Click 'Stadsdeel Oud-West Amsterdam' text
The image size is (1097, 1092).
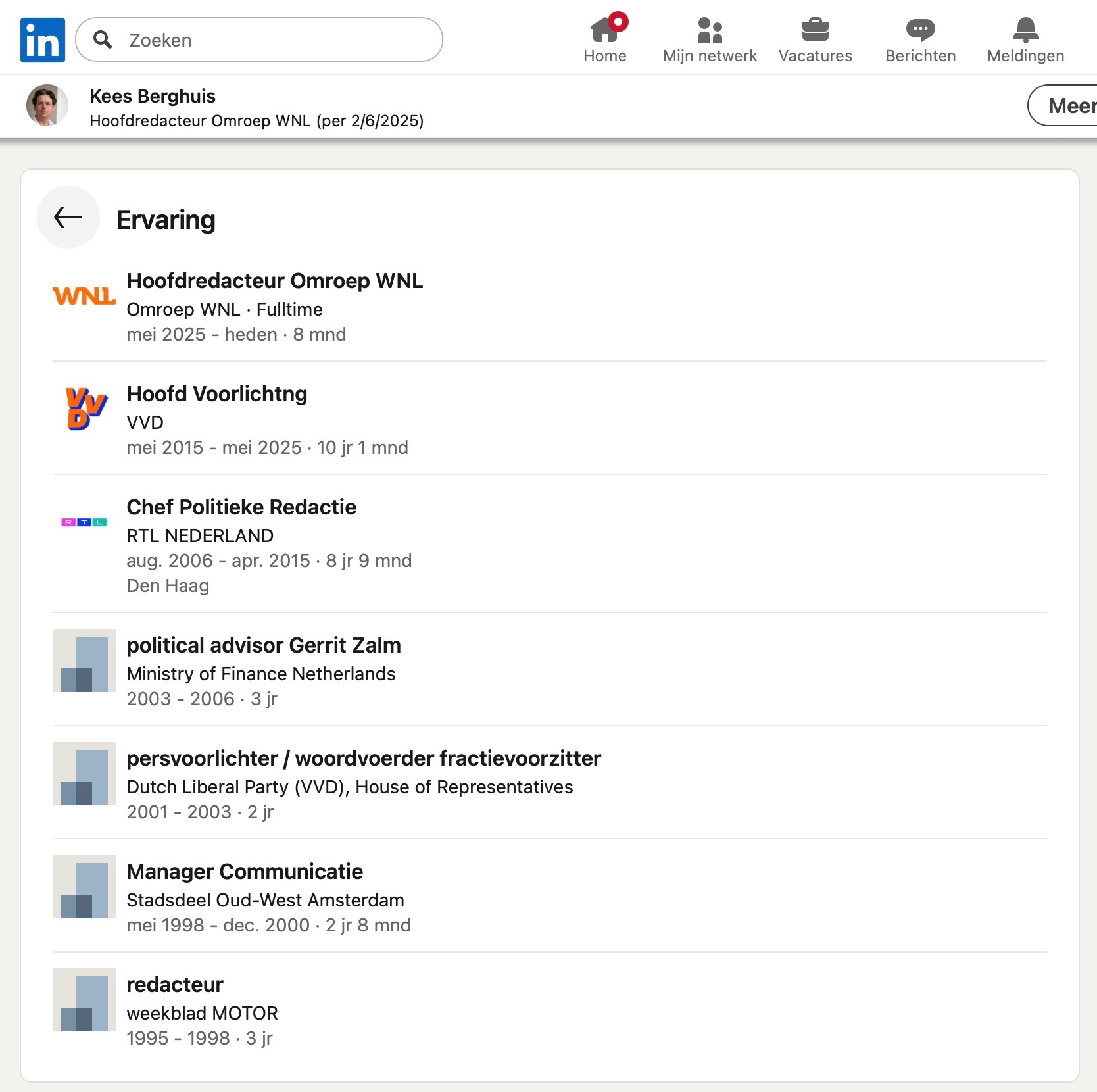point(266,900)
